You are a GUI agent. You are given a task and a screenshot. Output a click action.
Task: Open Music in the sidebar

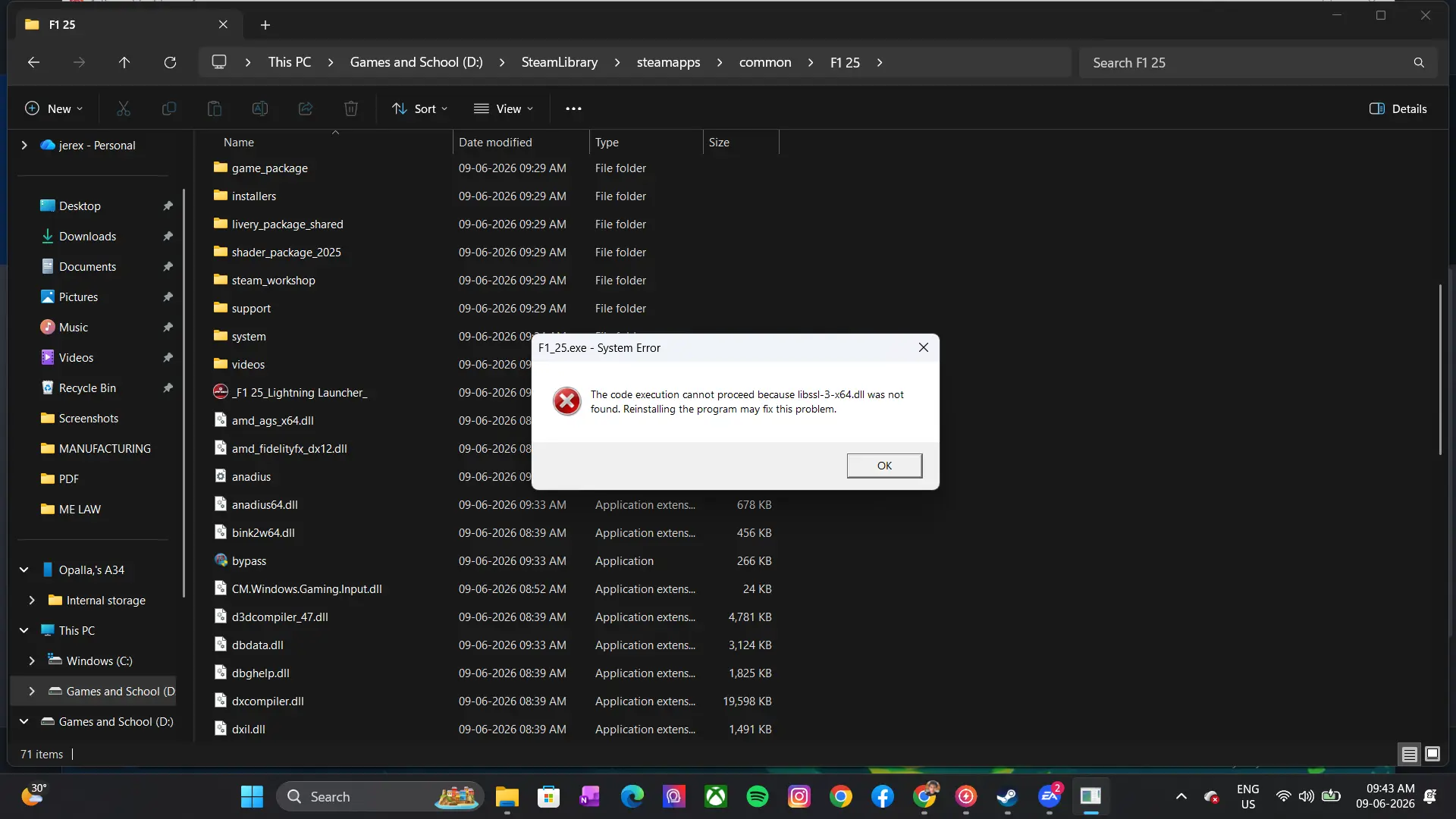coord(73,327)
